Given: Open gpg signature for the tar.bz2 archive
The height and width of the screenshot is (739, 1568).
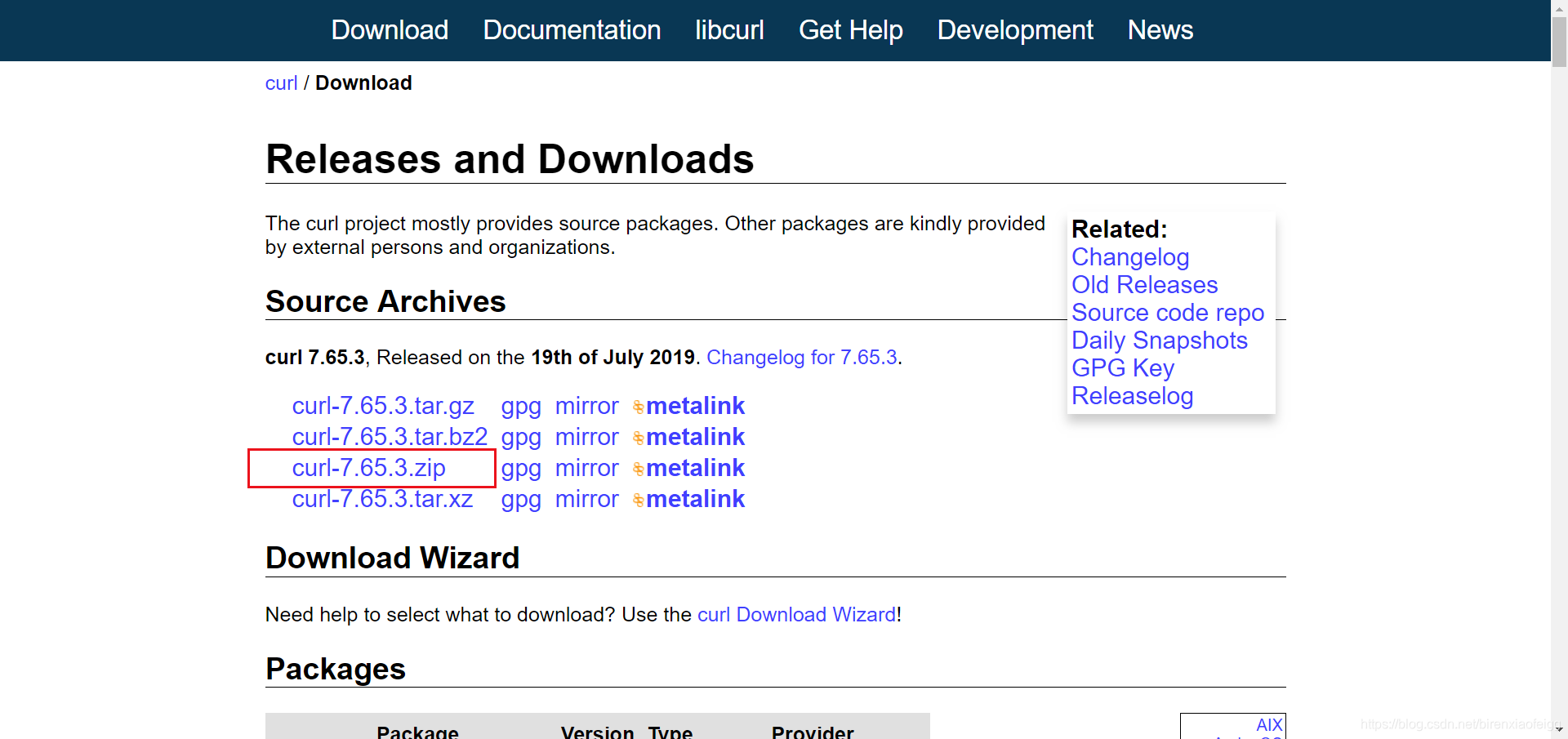Looking at the screenshot, I should click(x=521, y=437).
